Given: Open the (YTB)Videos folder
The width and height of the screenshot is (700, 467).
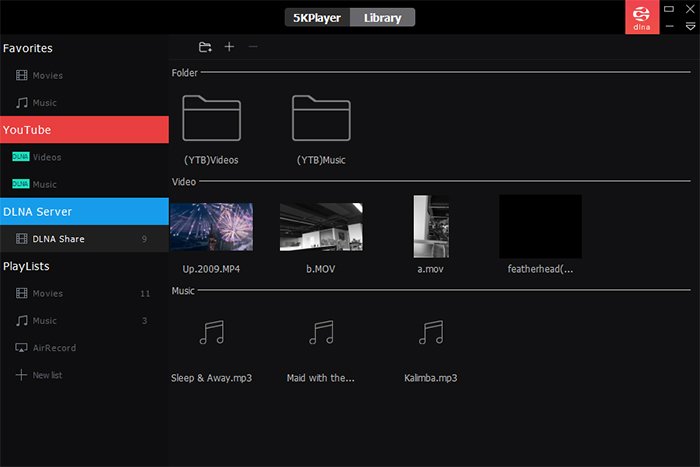Looking at the screenshot, I should tap(212, 118).
